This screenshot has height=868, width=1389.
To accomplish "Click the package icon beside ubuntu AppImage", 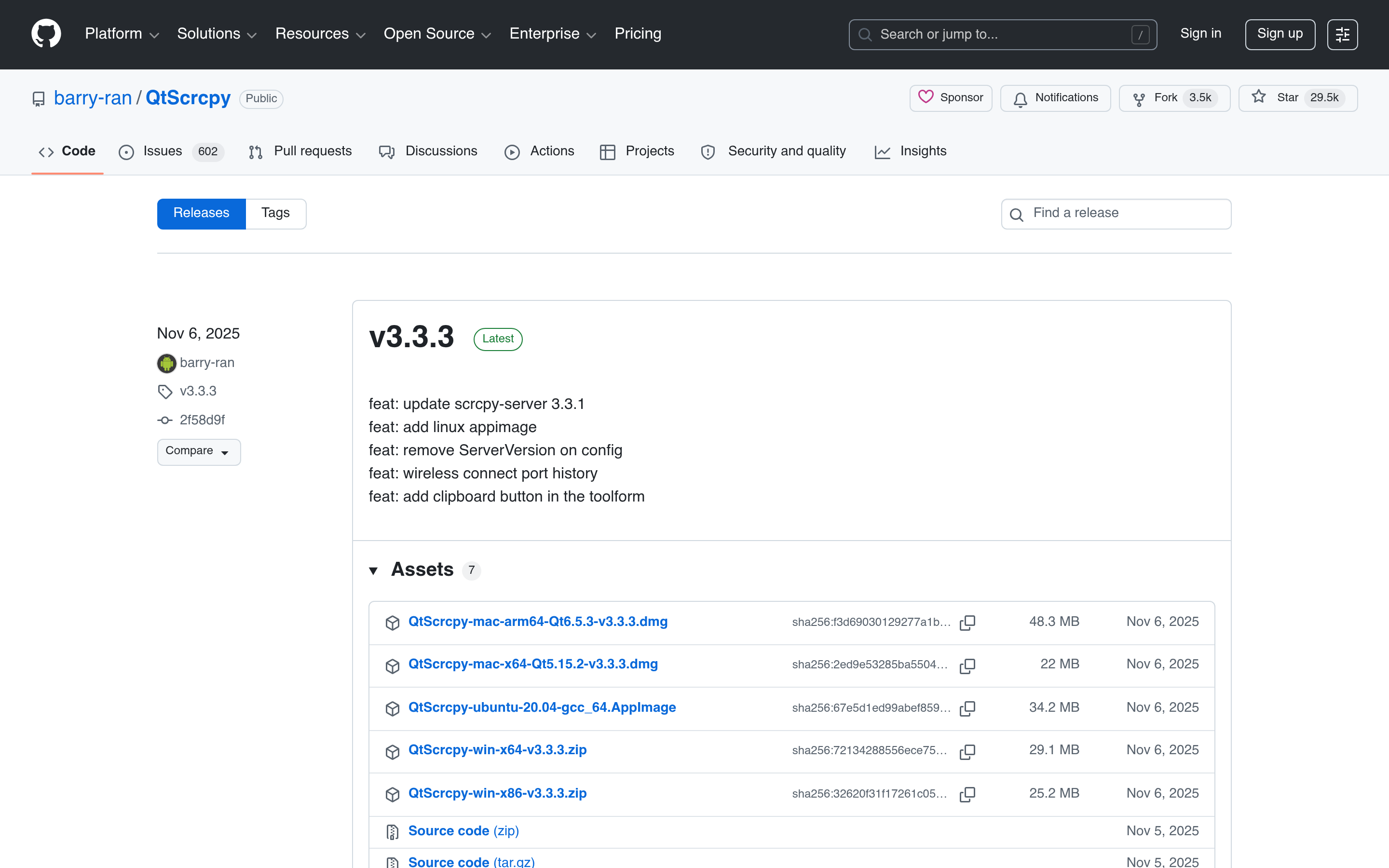I will pyautogui.click(x=393, y=709).
